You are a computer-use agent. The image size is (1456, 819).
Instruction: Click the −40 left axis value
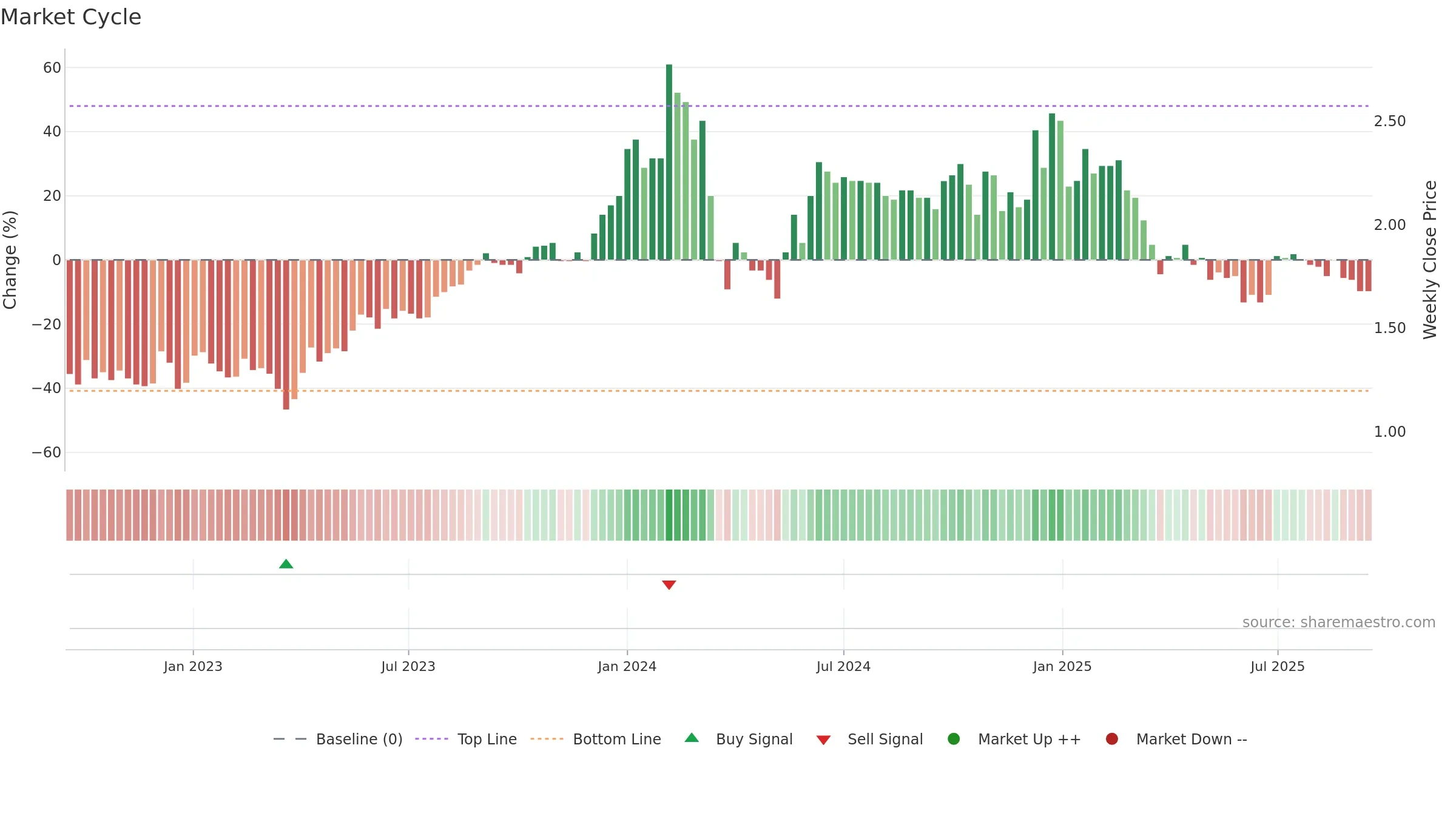click(47, 388)
